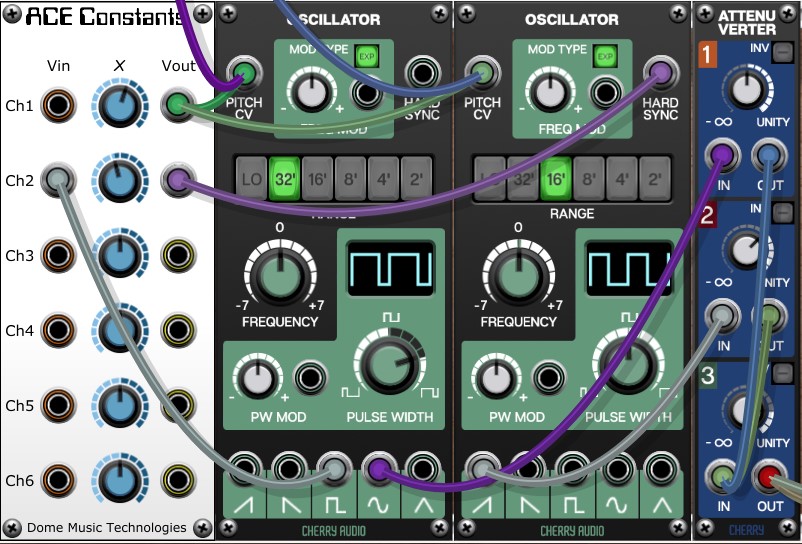Click first oscillator's Frequency knob
Image resolution: width=802 pixels, height=544 pixels.
[x=280, y=275]
